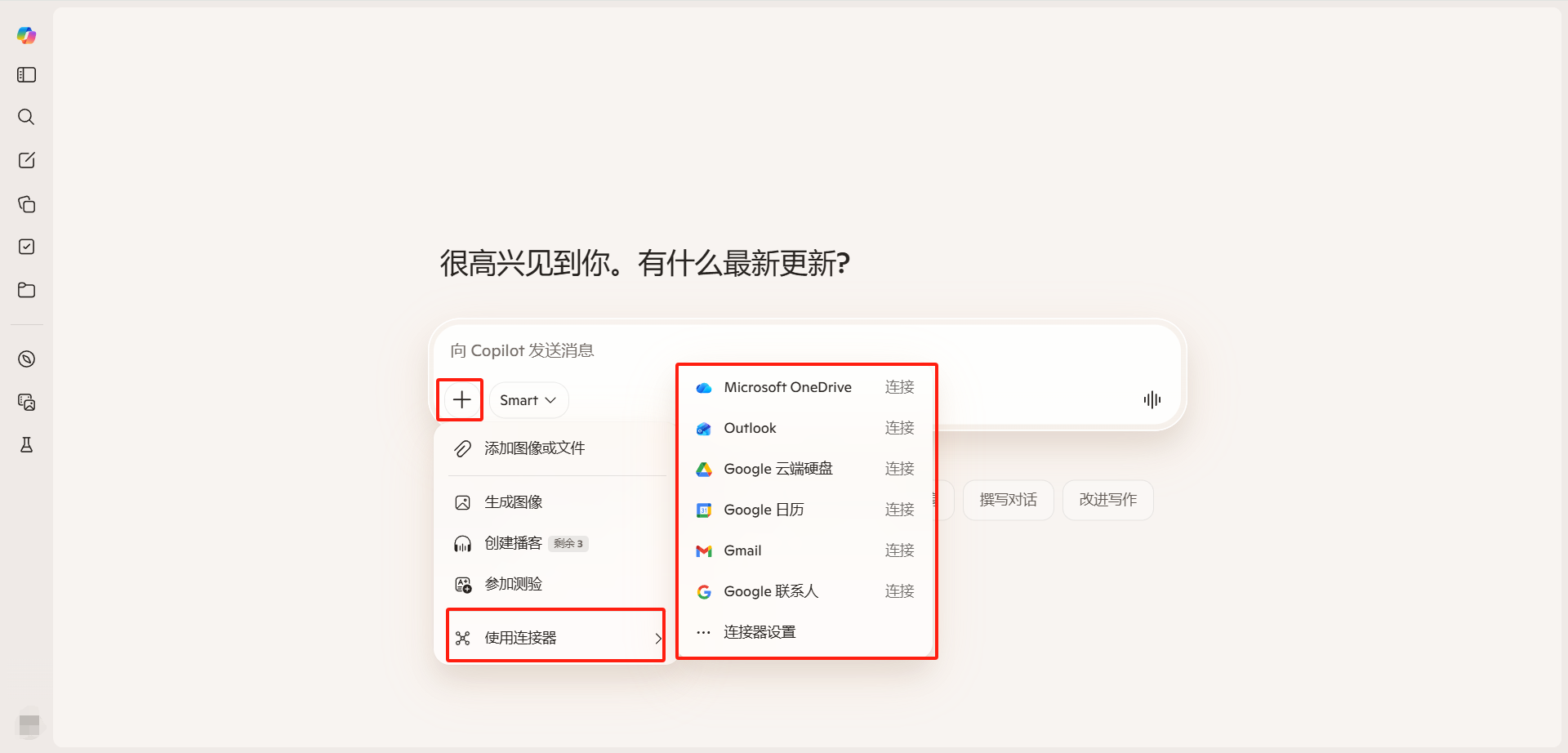Connect the Gmail connector
This screenshot has height=753, width=1568.
tap(899, 550)
